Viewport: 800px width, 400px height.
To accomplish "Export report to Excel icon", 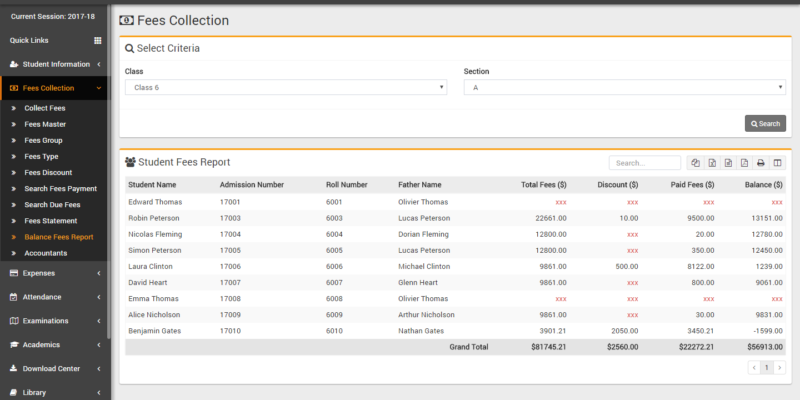I will click(x=712, y=163).
